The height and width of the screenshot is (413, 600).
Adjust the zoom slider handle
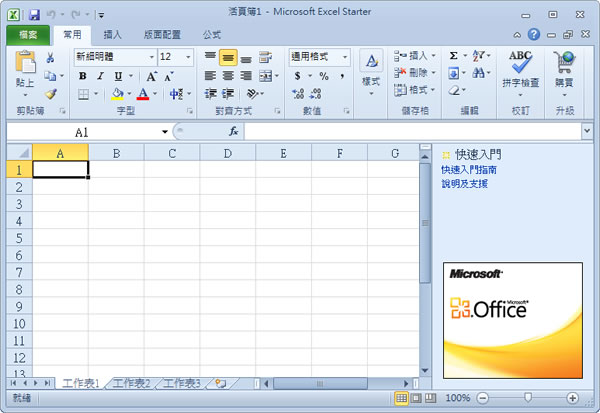point(528,398)
